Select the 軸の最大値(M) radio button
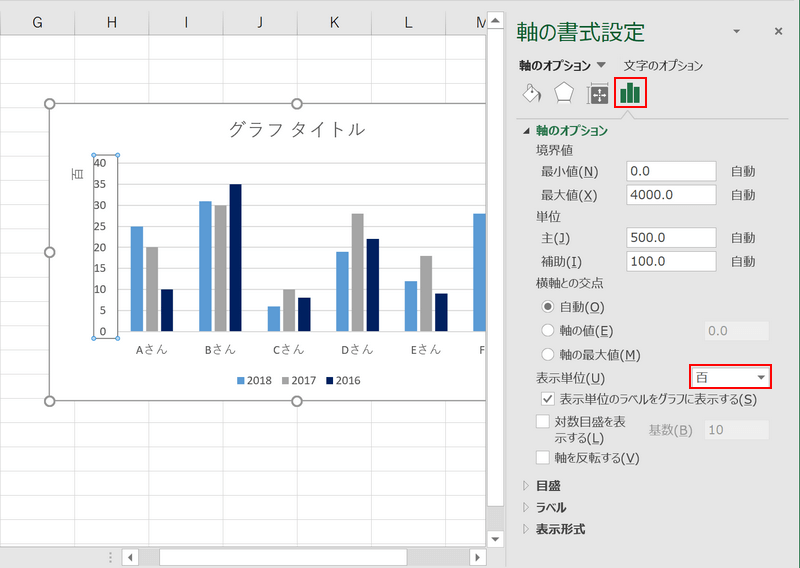The height and width of the screenshot is (568, 800). [x=547, y=354]
